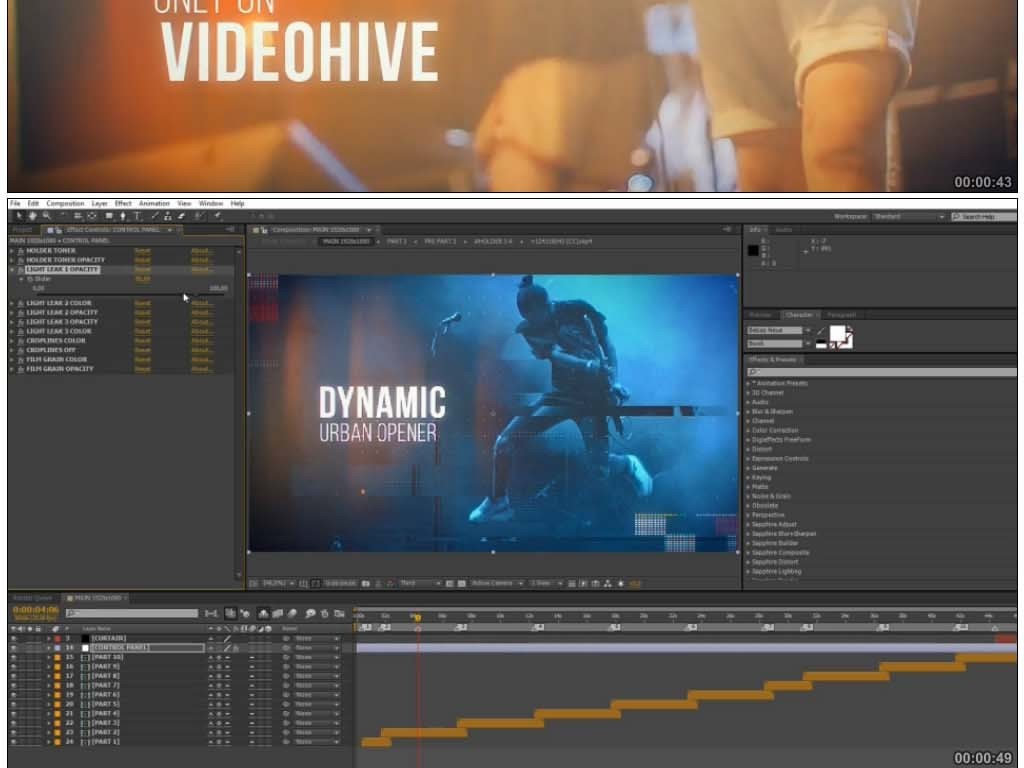
Task: Expand the Color Correction effects category
Action: (x=748, y=430)
